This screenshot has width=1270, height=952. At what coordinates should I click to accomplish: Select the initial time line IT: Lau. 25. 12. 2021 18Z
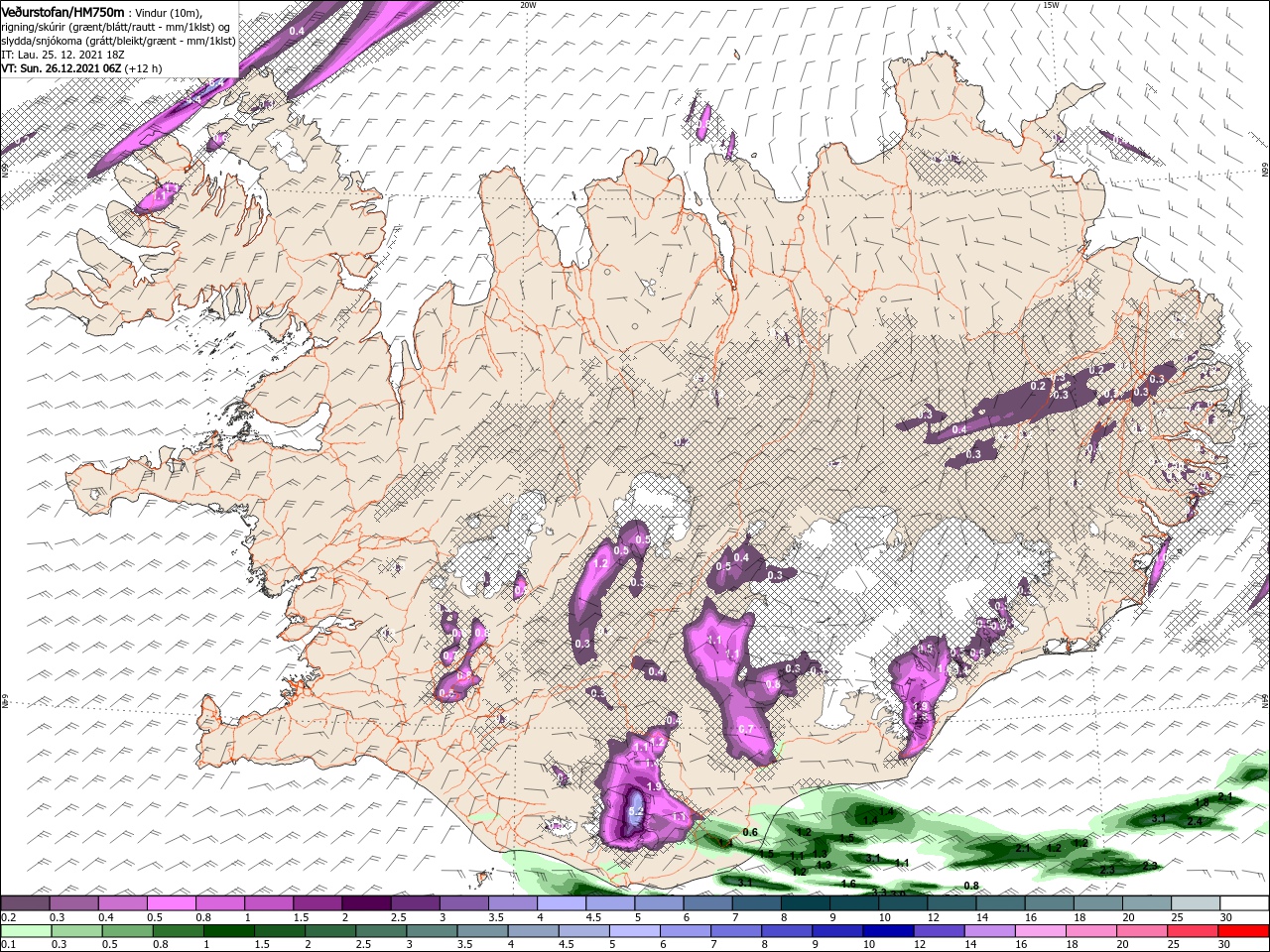pos(63,55)
